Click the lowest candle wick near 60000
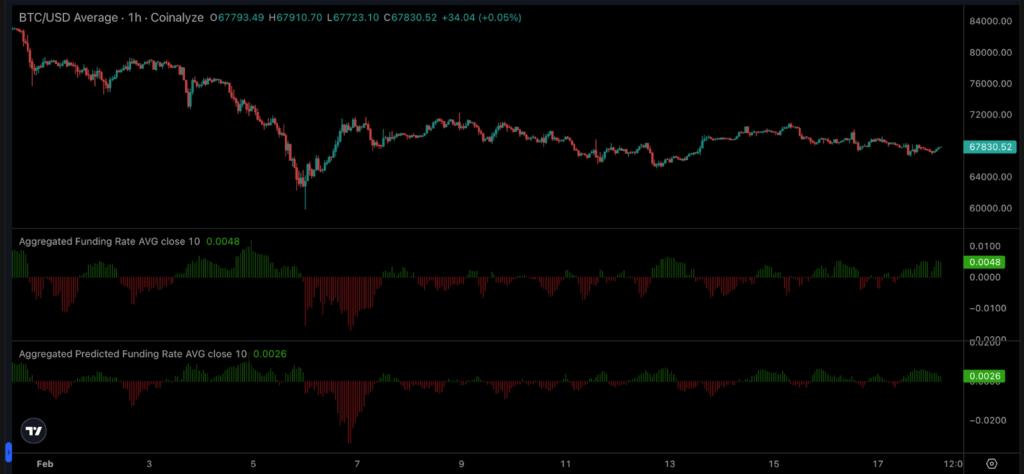Viewport: 1024px width, 474px height. [x=305, y=205]
